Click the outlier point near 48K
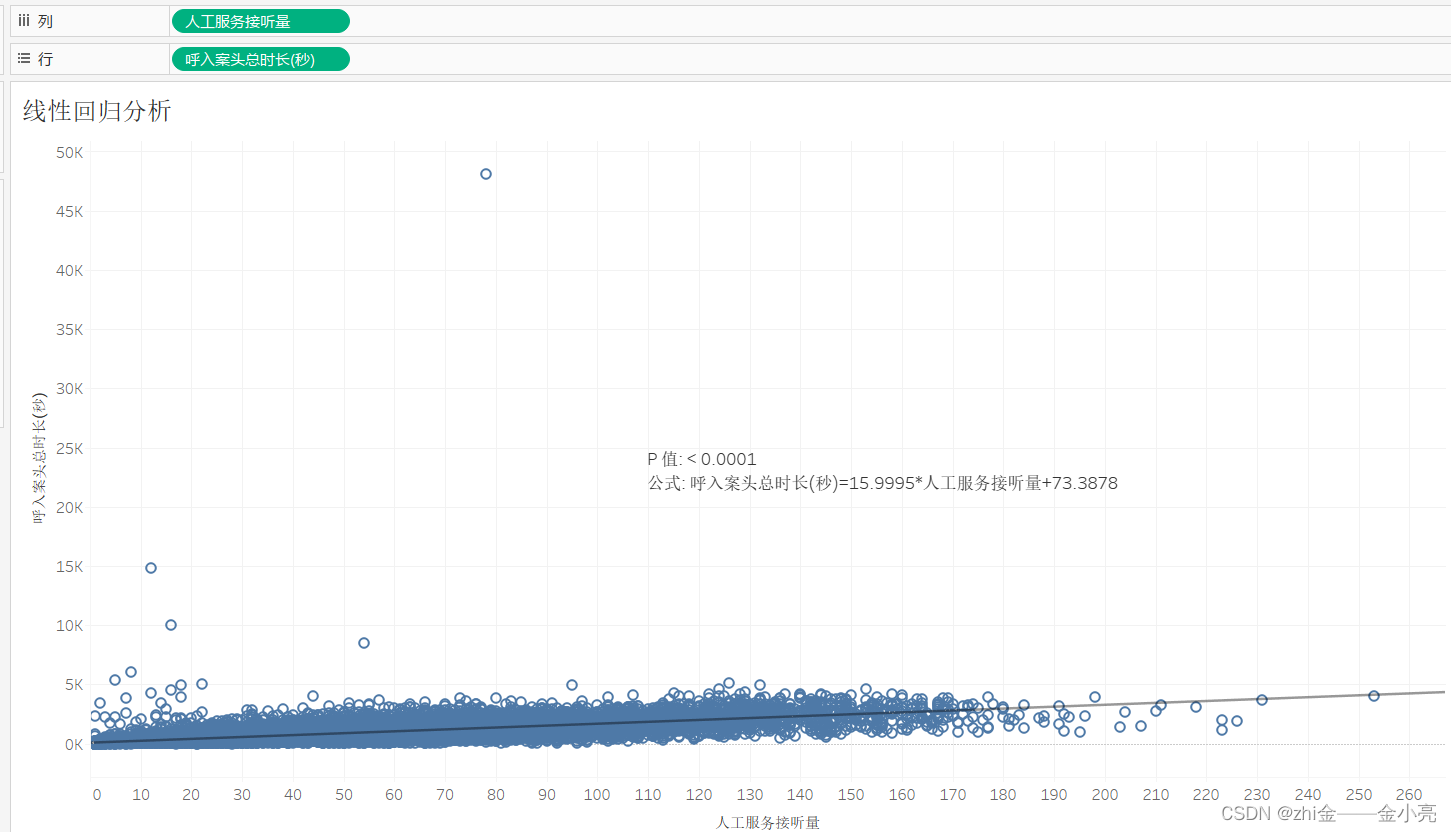This screenshot has width=1451, height=832. 486,174
